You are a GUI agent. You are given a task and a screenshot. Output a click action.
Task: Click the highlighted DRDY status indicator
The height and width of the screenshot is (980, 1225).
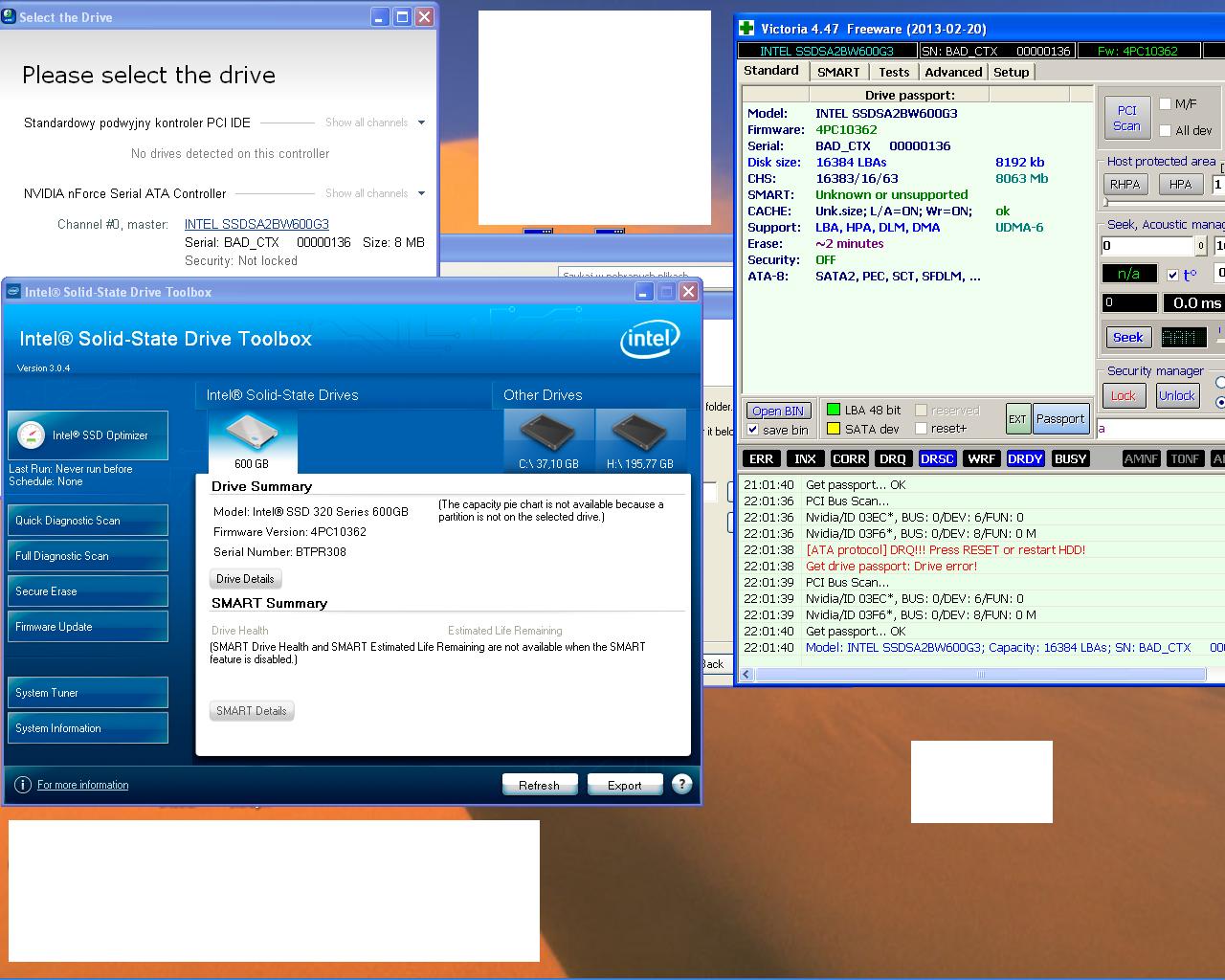point(1025,459)
